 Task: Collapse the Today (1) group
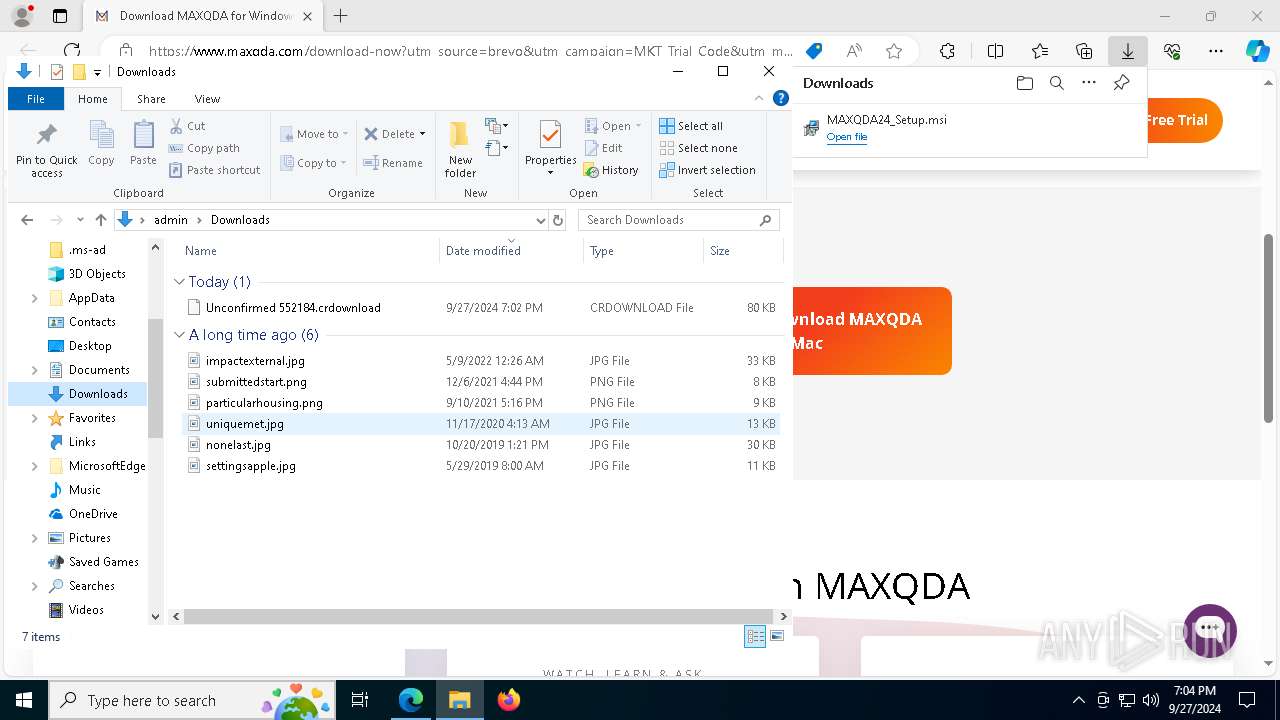tap(179, 282)
